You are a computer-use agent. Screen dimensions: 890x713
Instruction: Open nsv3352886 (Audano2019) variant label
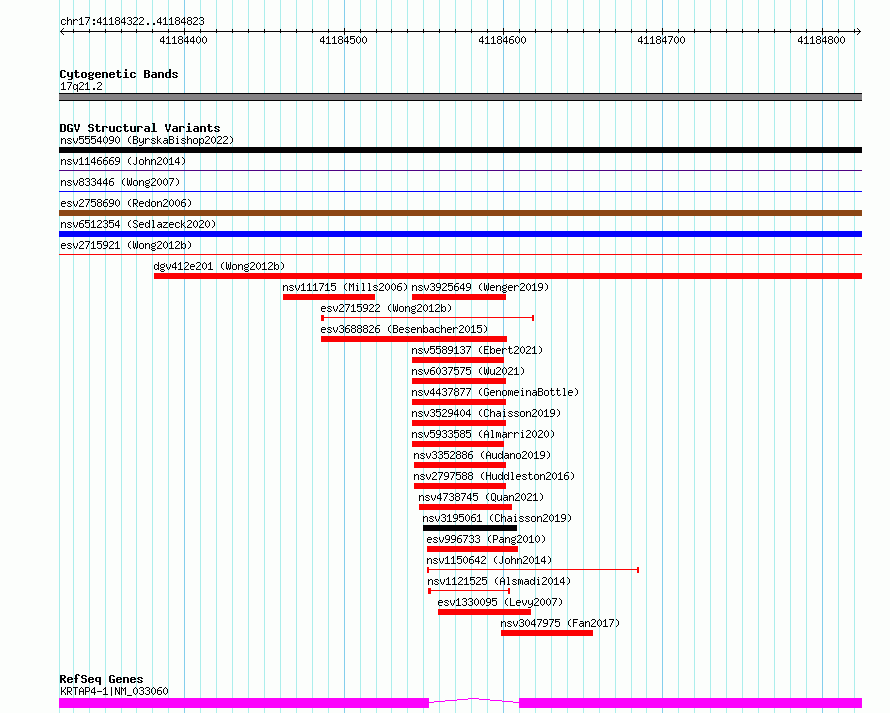(482, 455)
